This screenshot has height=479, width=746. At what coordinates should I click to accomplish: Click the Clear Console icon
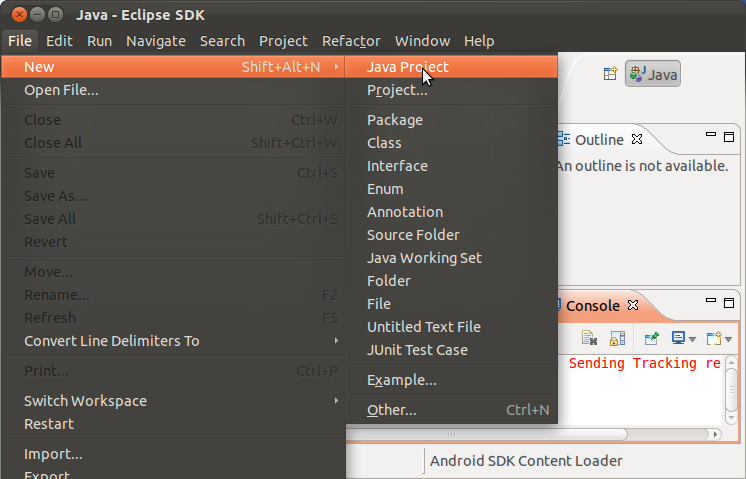(589, 338)
